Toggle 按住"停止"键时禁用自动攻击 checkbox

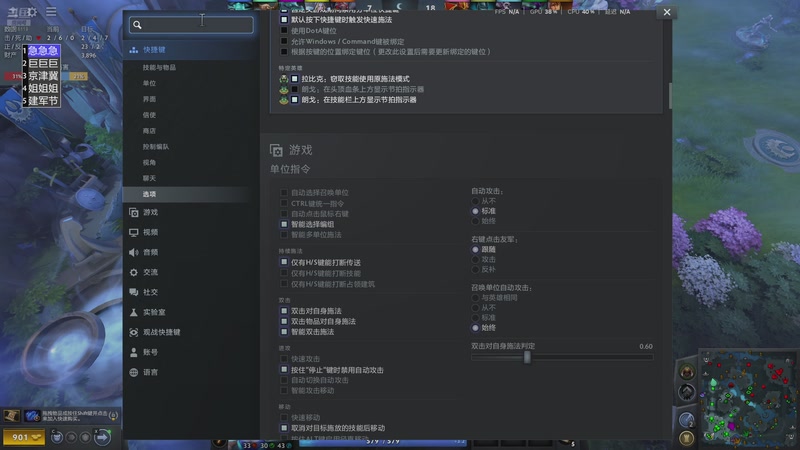284,369
